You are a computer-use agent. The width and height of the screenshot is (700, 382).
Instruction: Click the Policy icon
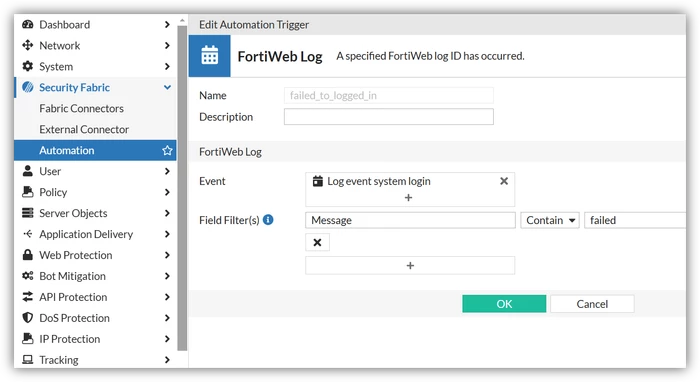coord(28,192)
